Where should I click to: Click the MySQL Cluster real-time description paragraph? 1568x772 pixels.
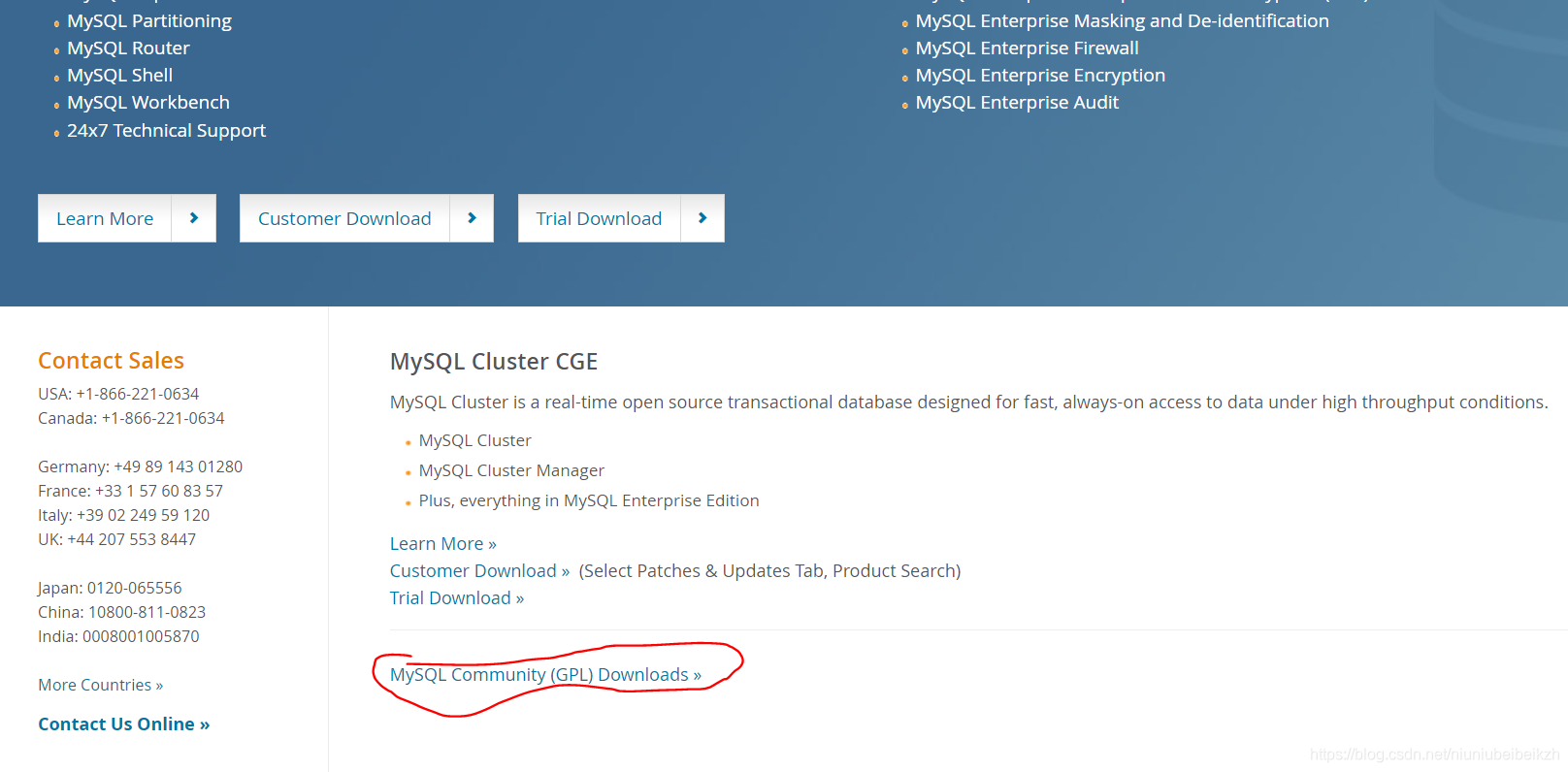point(969,402)
